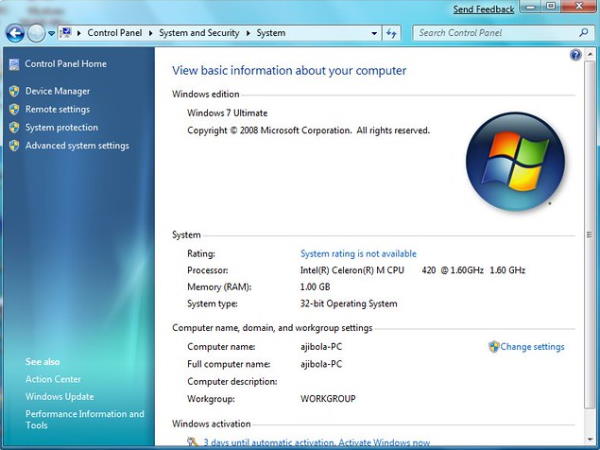
Task: Click the Control Panel Home icon
Action: point(14,64)
